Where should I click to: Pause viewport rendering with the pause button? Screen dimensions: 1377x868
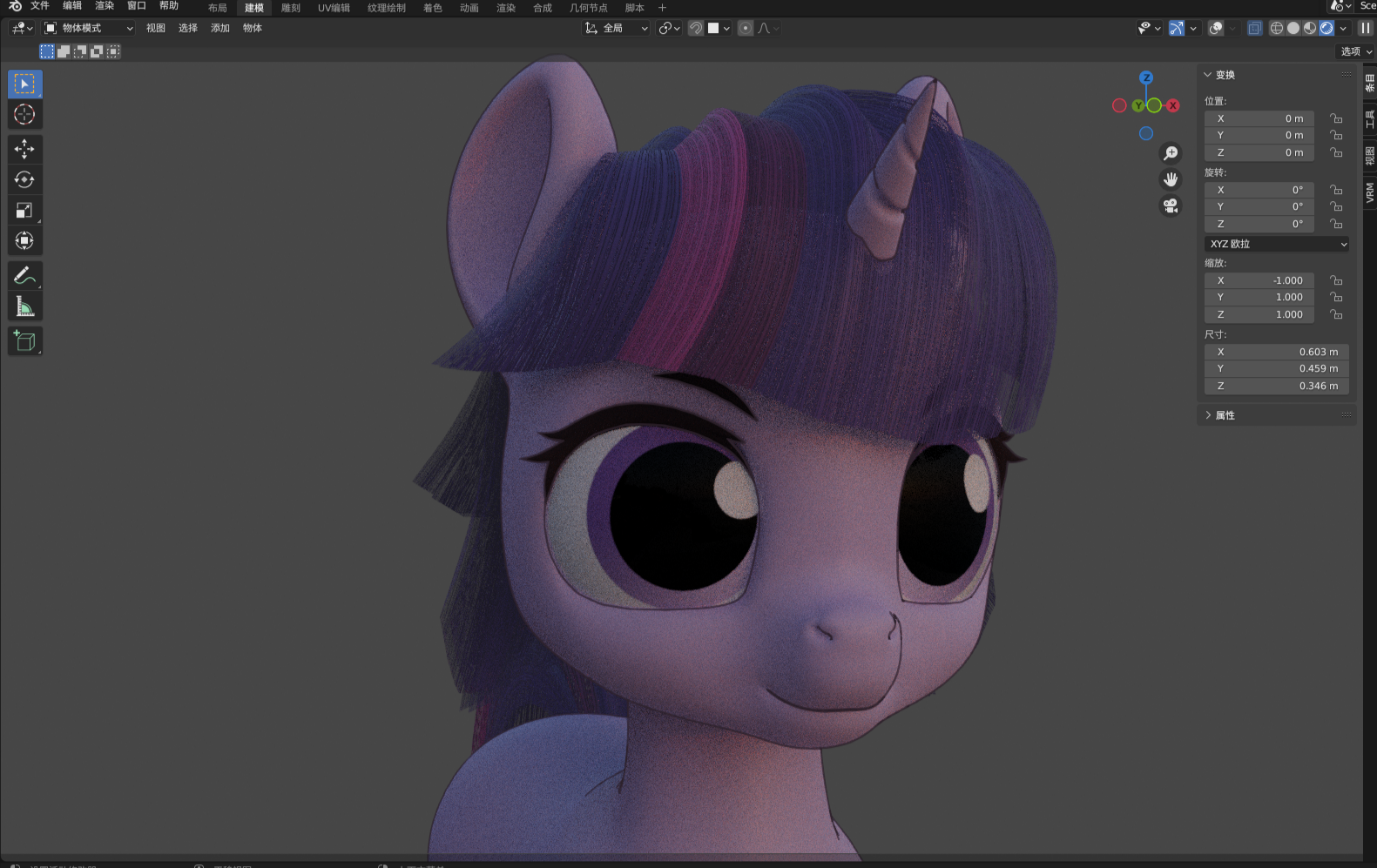click(1366, 28)
